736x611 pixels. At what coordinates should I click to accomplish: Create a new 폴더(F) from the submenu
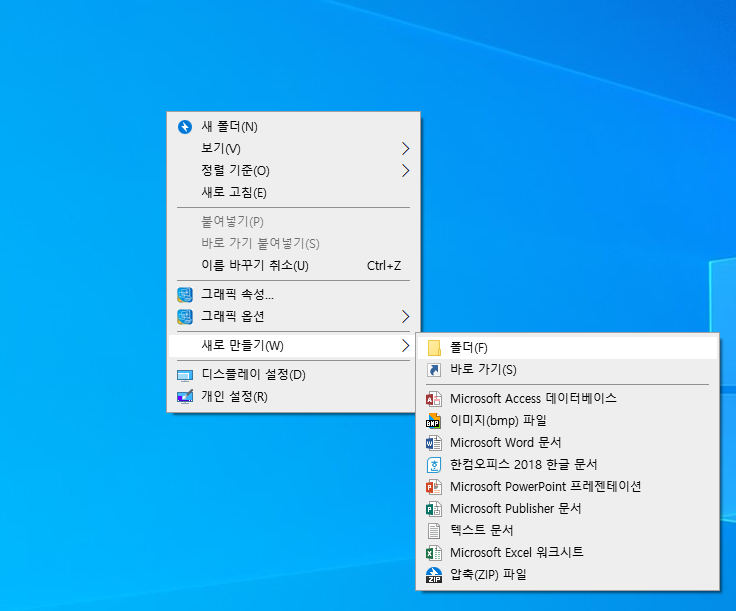(x=468, y=348)
